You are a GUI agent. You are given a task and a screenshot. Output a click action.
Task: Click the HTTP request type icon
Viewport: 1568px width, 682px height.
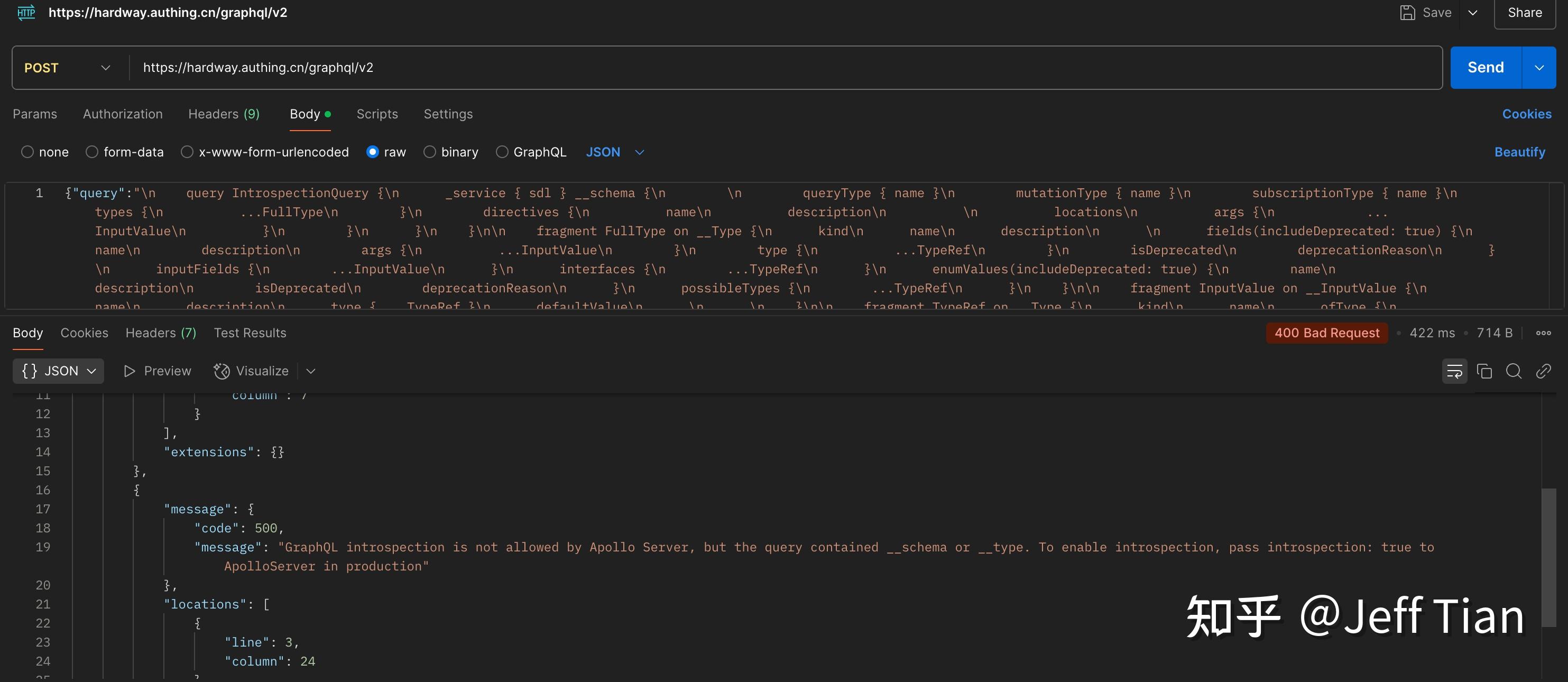tap(25, 12)
